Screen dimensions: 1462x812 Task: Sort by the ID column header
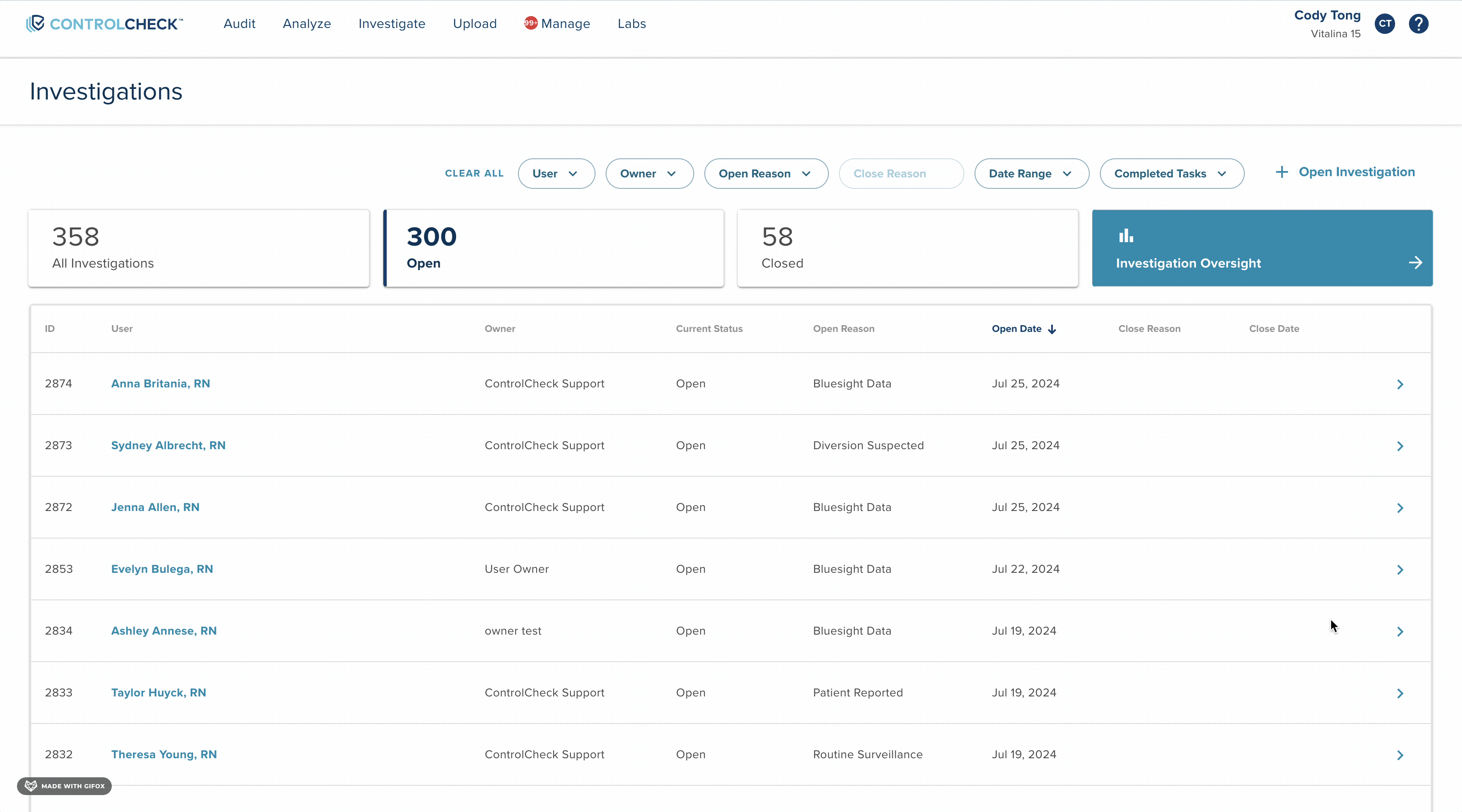coord(50,329)
